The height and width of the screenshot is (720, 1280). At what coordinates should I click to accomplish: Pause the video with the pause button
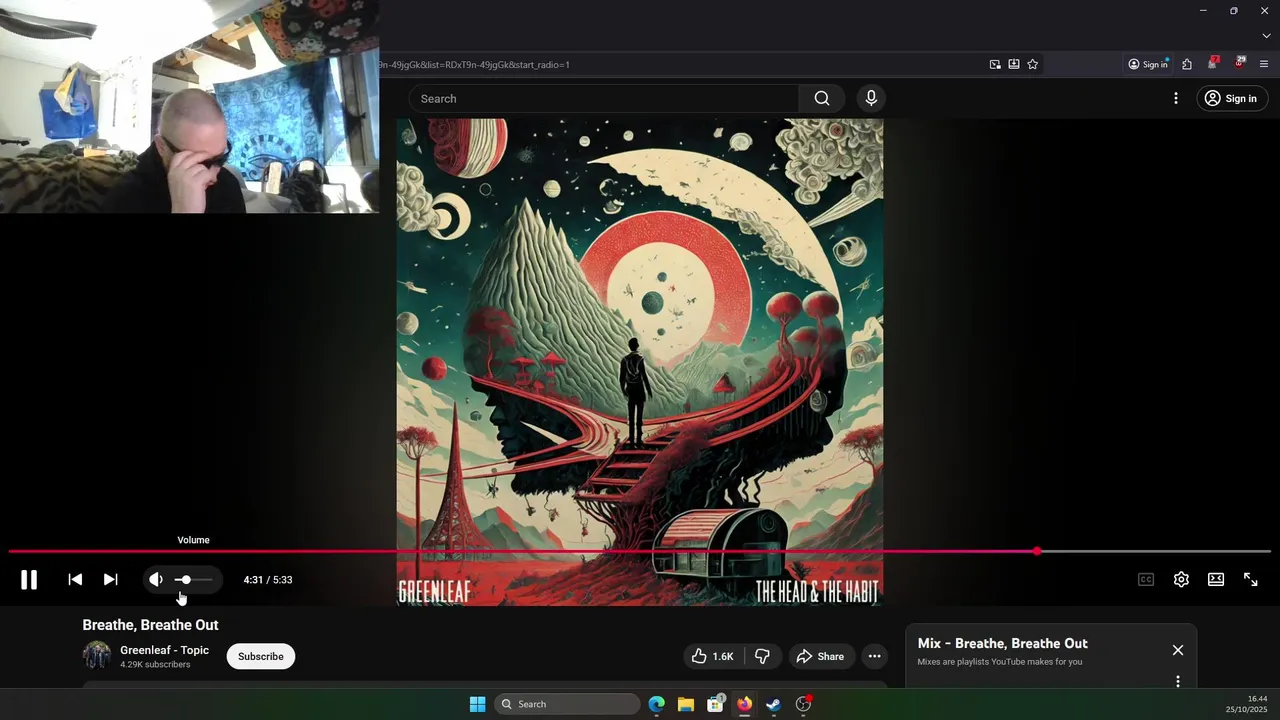tap(28, 580)
